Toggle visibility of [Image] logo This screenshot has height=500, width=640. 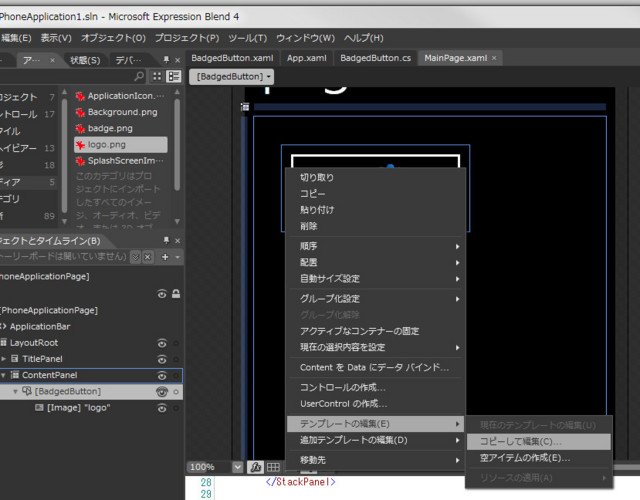click(x=162, y=408)
